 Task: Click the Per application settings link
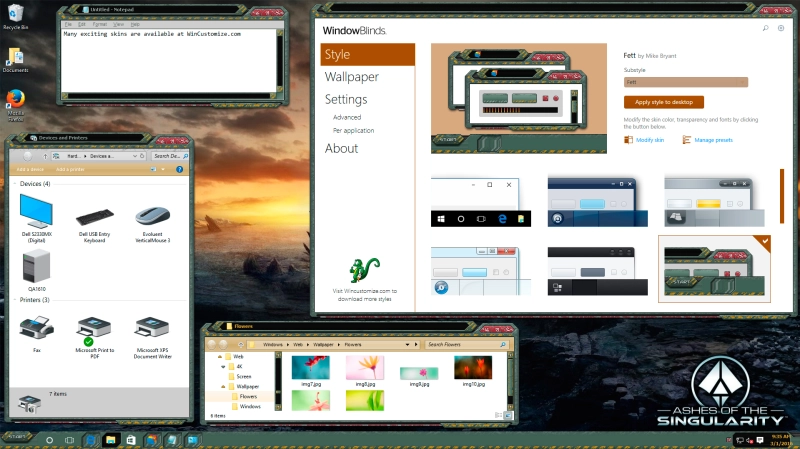pyautogui.click(x=354, y=131)
